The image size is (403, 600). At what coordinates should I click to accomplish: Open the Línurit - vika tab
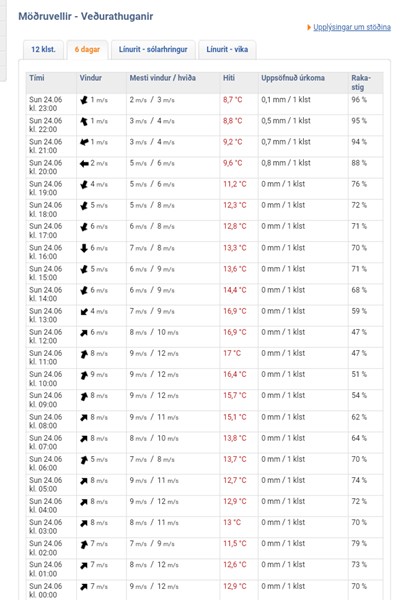point(227,50)
